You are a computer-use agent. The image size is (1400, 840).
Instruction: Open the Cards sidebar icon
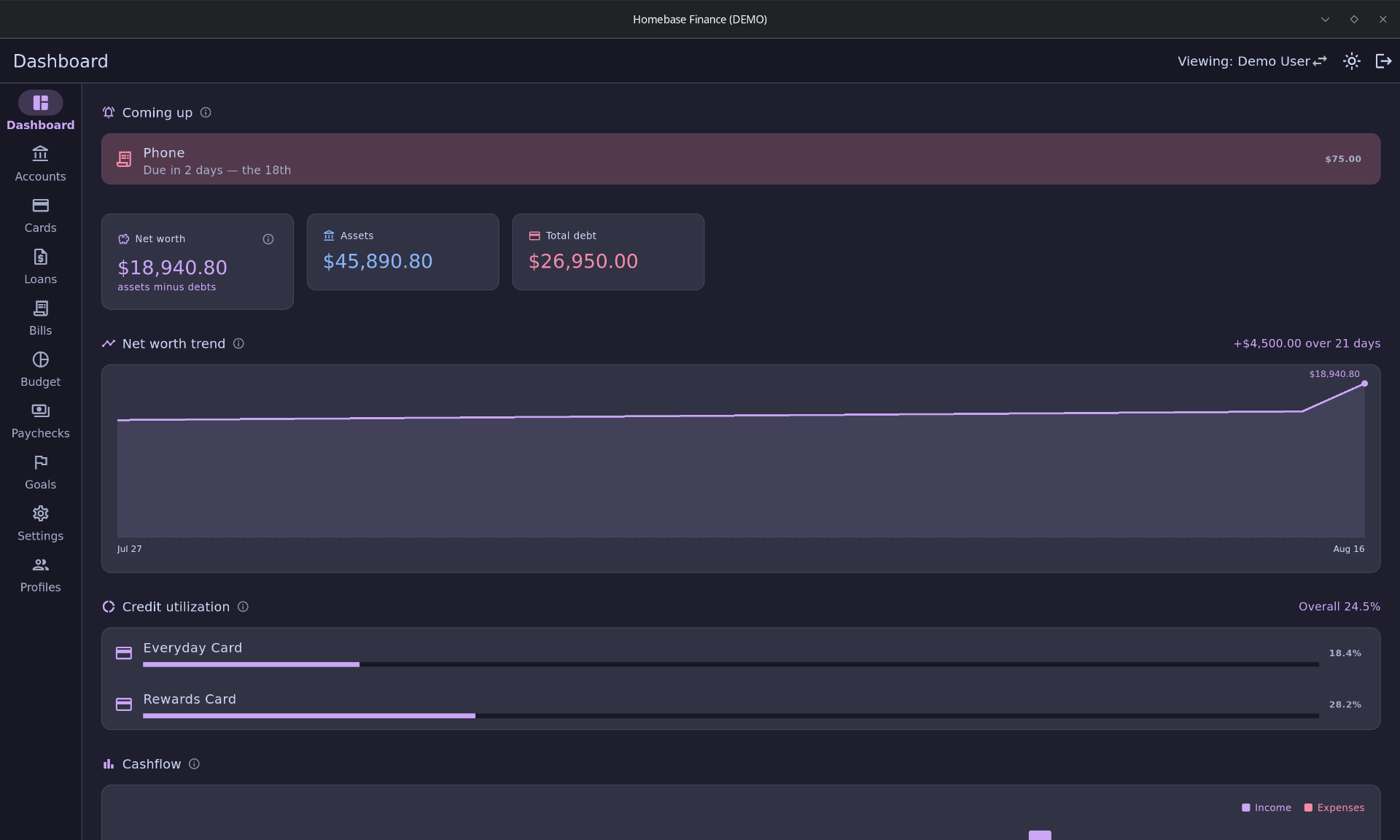[41, 206]
